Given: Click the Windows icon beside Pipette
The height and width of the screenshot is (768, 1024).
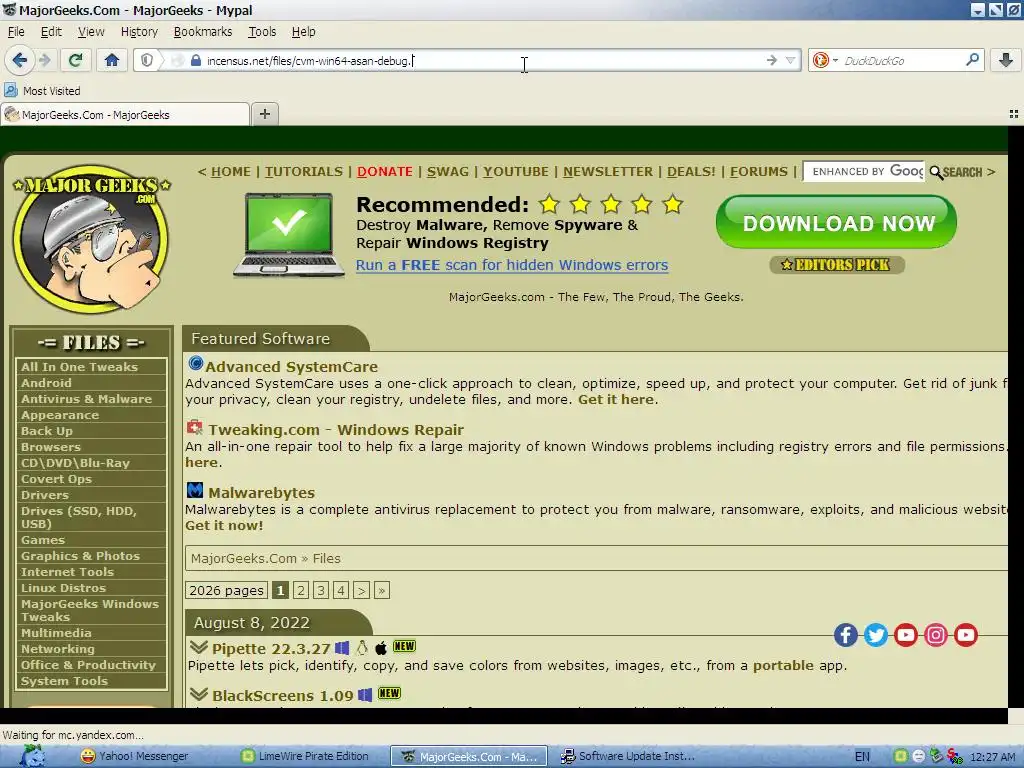Looking at the screenshot, I should pos(342,648).
